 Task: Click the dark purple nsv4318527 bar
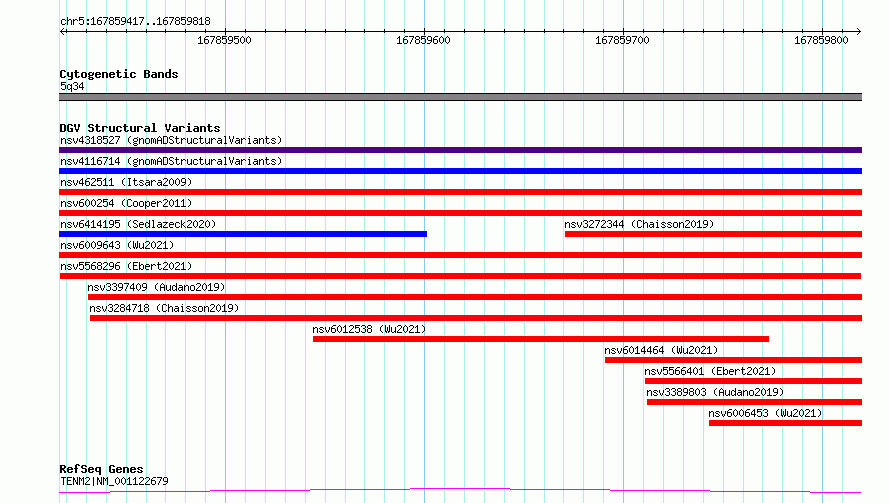460,150
